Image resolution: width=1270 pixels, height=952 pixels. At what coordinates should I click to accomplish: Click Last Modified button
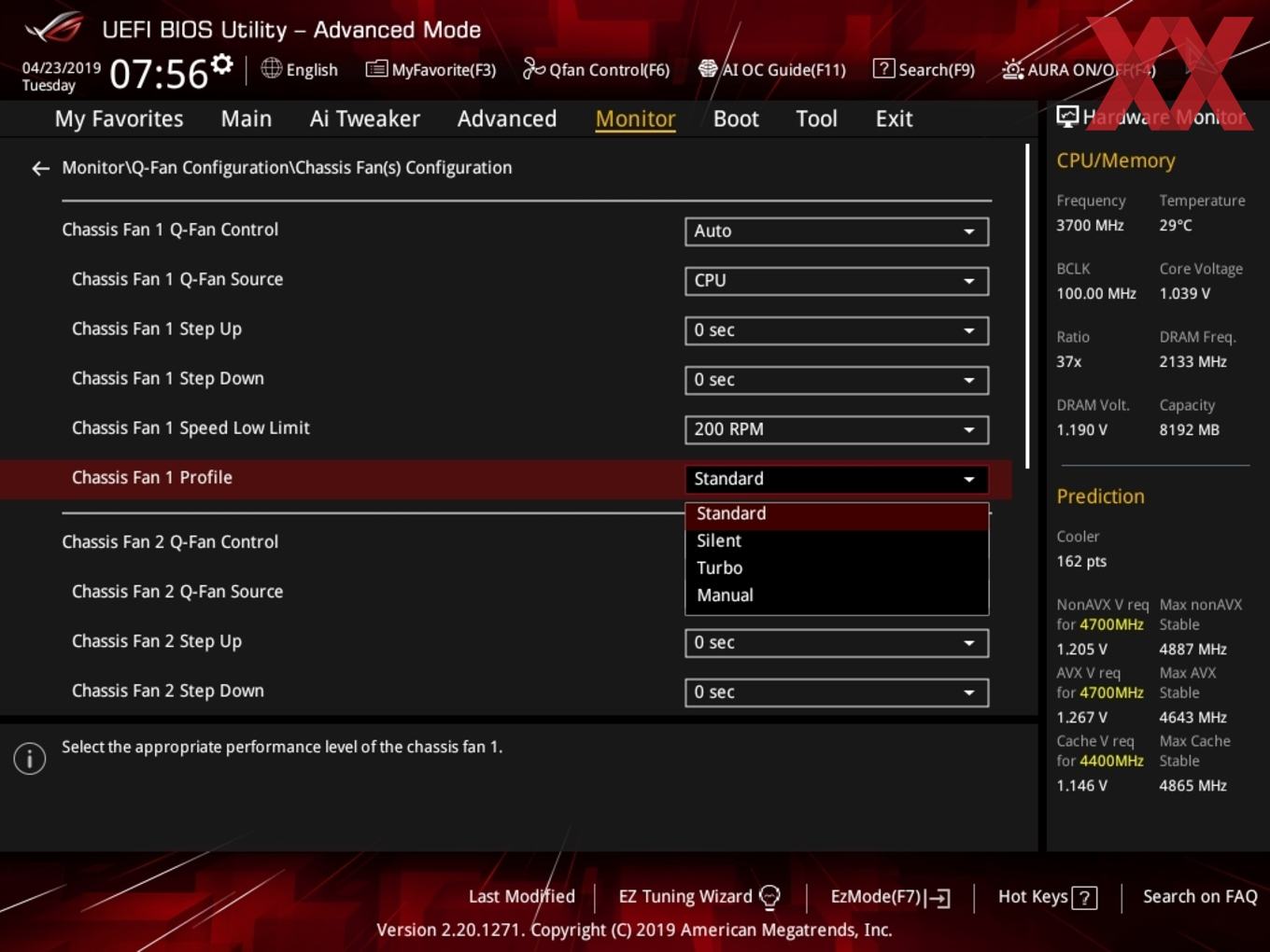pos(521,897)
